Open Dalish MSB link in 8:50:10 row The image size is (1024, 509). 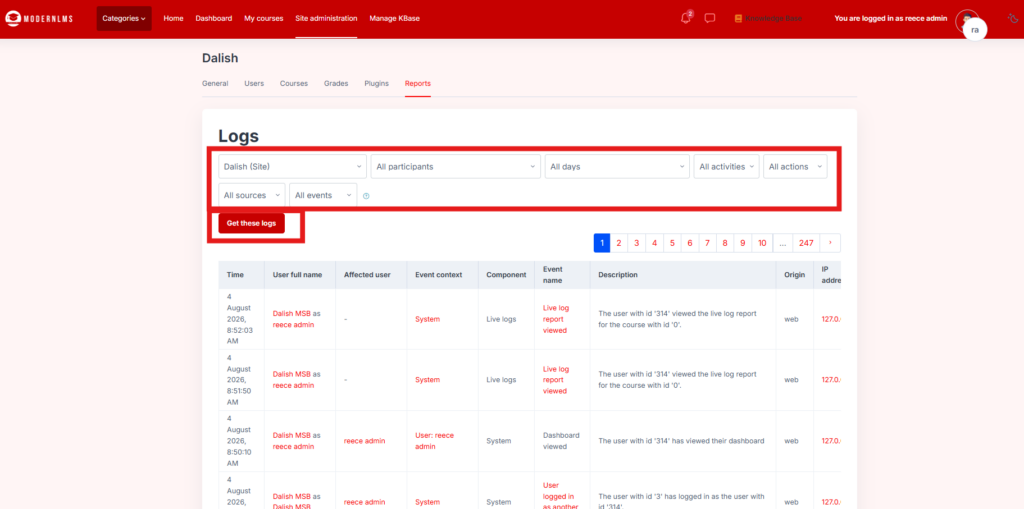click(291, 435)
